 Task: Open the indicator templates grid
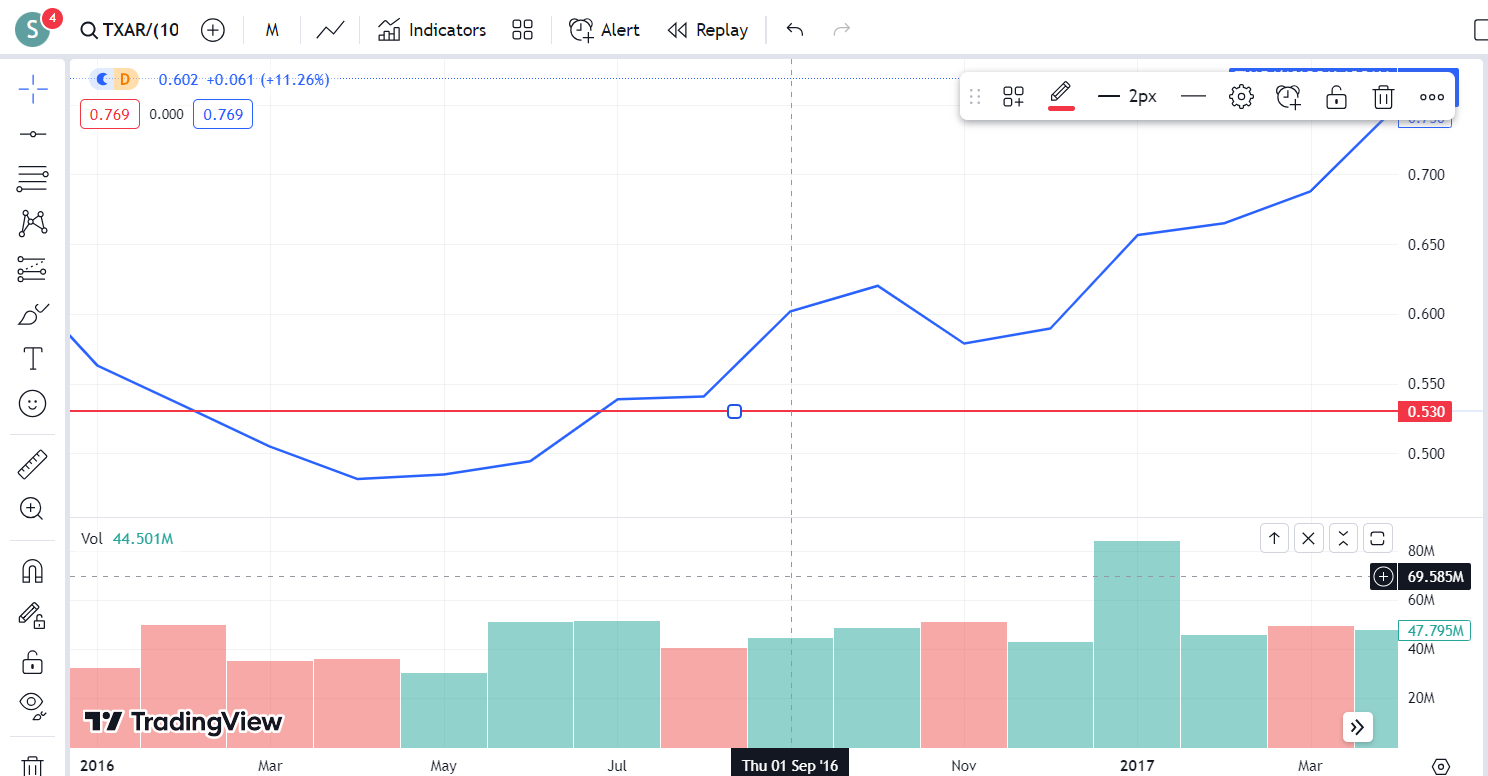click(522, 30)
